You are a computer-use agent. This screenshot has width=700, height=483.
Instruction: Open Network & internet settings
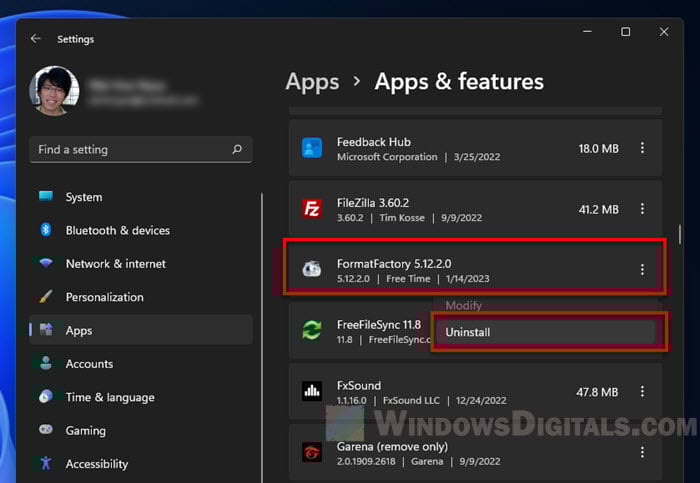[x=141, y=264]
